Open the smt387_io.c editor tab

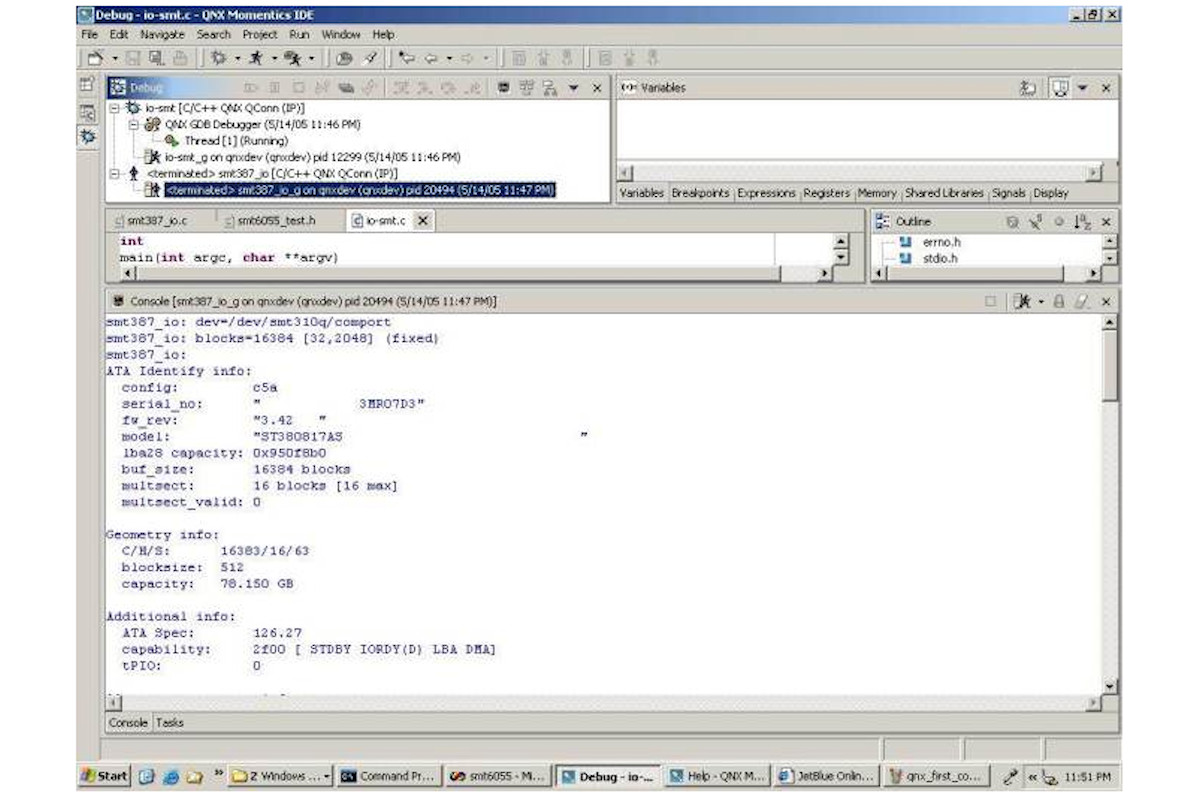click(158, 221)
